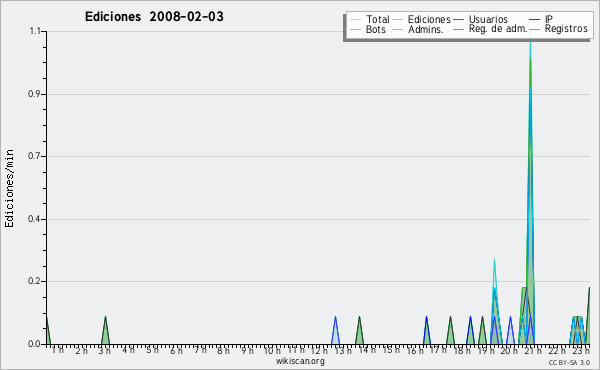The width and height of the screenshot is (600, 370).
Task: Click the '16 h' x-axis label
Action: tap(415, 350)
